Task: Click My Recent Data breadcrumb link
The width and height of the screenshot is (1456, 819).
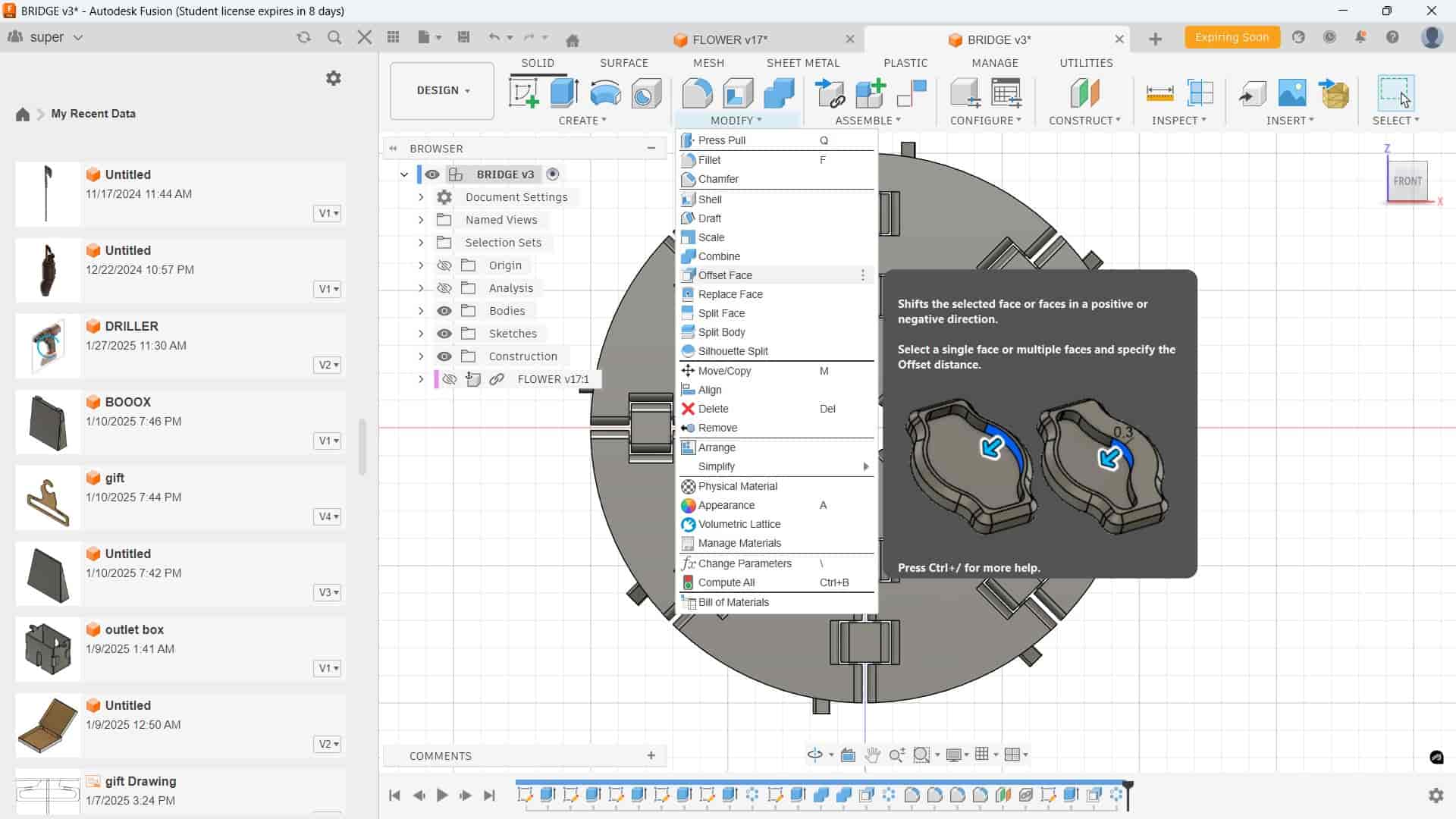Action: (93, 114)
